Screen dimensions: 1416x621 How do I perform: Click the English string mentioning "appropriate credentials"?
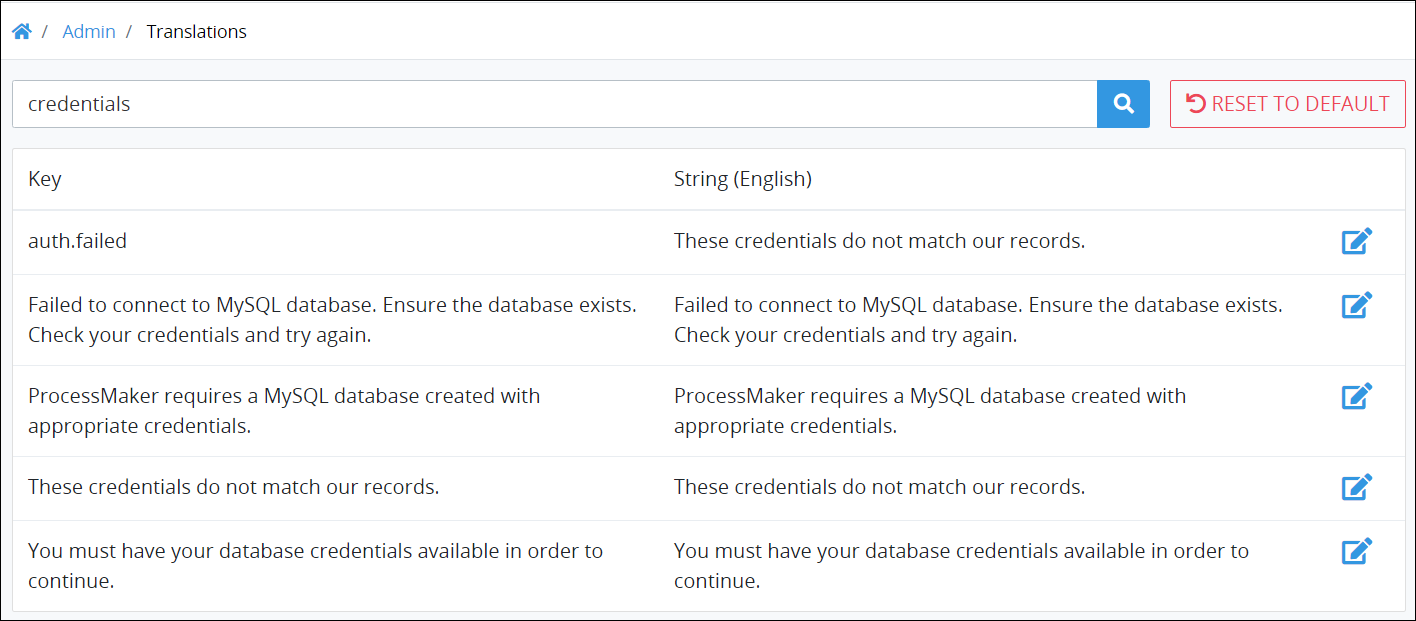pyautogui.click(x=930, y=411)
